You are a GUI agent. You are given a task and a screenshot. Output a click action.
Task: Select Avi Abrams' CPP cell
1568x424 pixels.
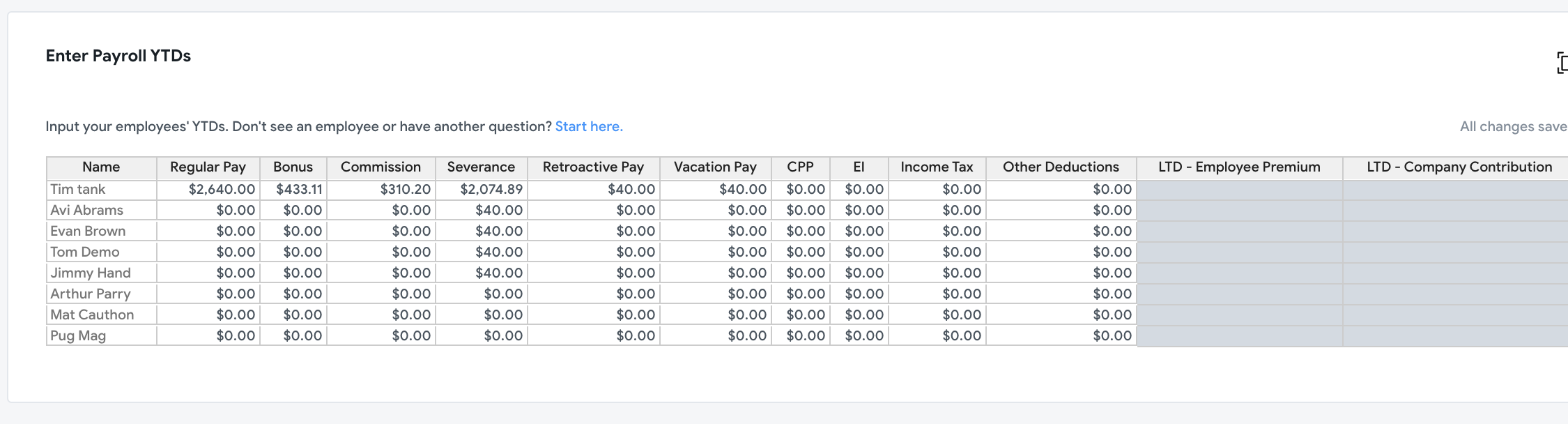(801, 210)
